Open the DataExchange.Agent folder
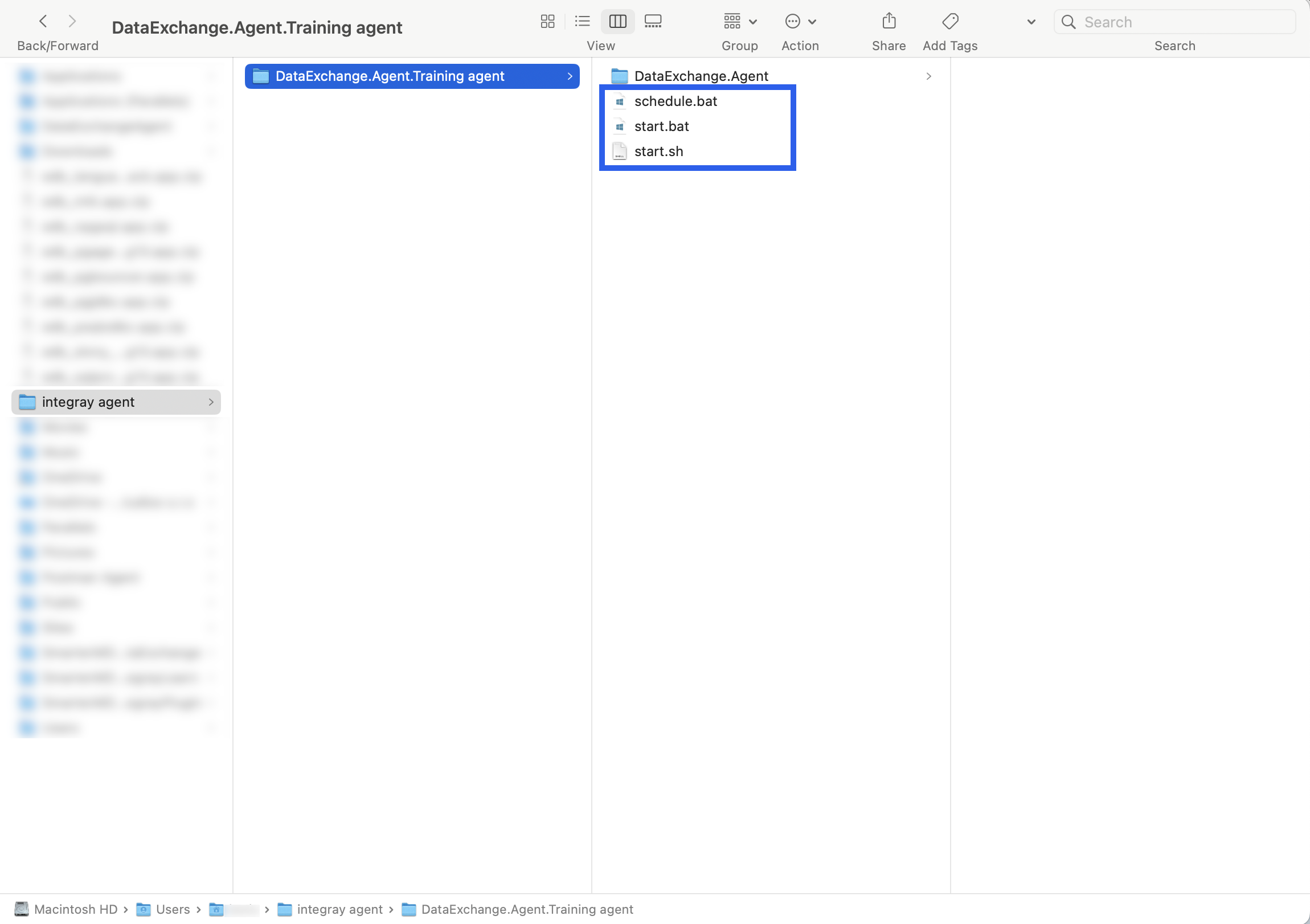This screenshot has width=1310, height=924. 701,76
